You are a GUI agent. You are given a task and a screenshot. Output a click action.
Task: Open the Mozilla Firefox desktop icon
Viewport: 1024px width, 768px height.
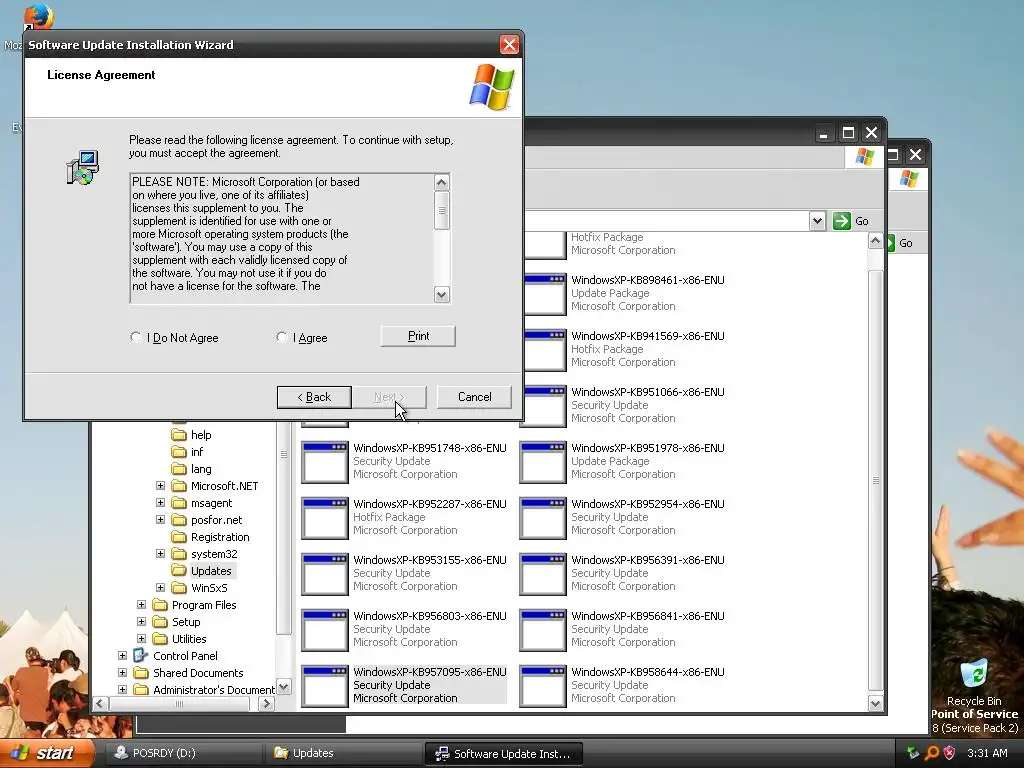38,18
